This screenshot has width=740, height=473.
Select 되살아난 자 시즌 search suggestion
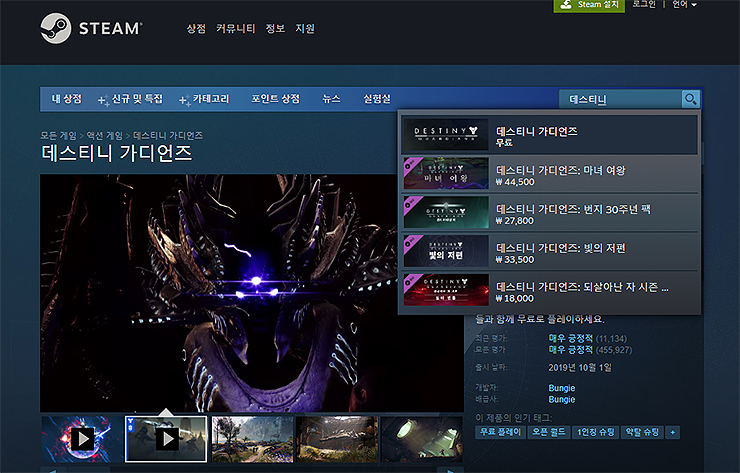550,290
